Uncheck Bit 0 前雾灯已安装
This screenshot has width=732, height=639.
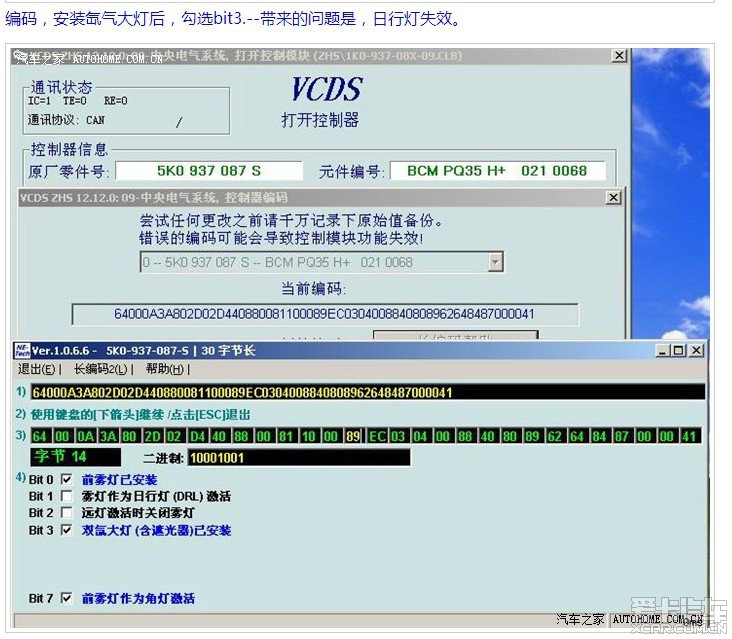click(67, 479)
